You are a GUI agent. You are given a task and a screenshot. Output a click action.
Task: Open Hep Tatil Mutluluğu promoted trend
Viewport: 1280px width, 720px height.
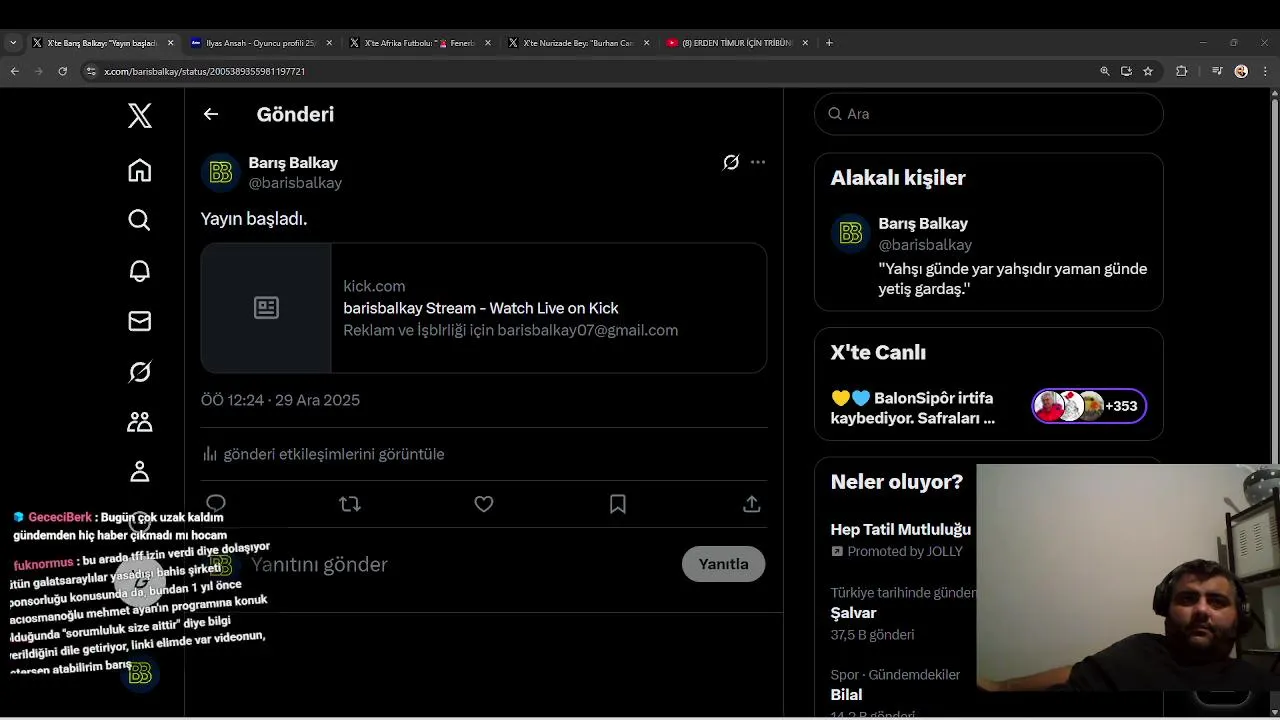901,530
